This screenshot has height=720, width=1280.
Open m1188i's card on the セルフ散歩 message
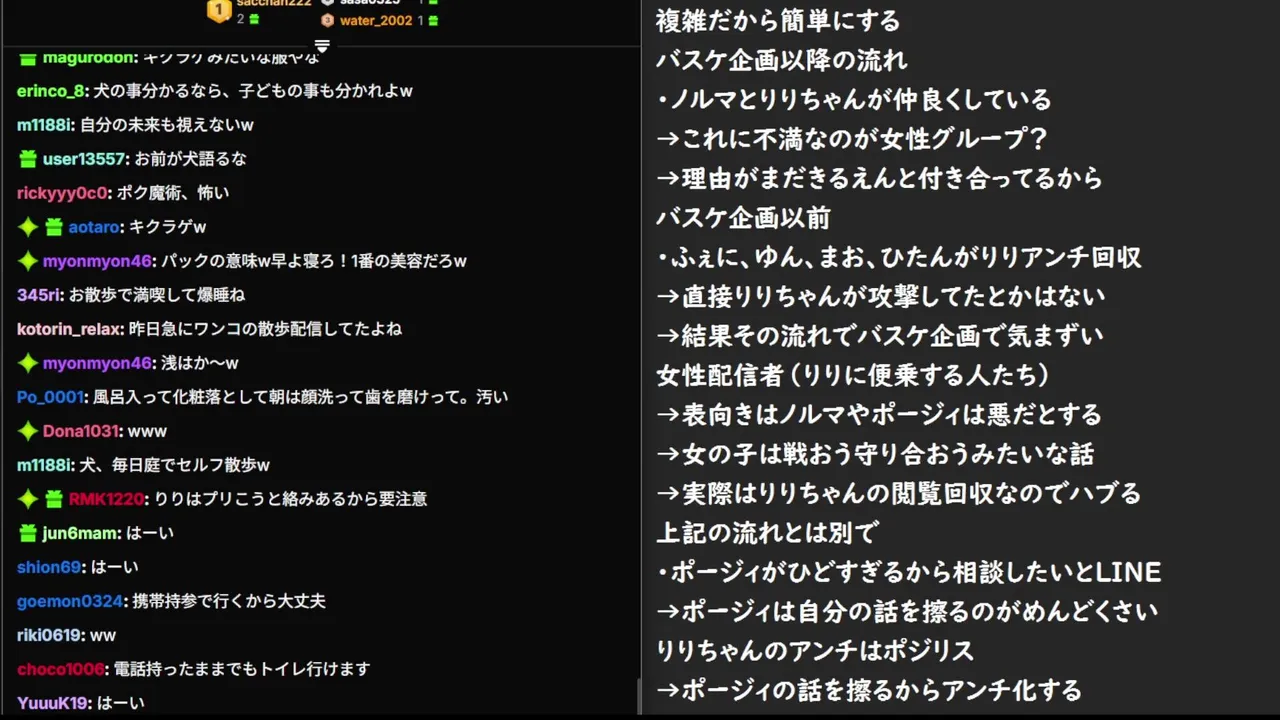tap(44, 465)
